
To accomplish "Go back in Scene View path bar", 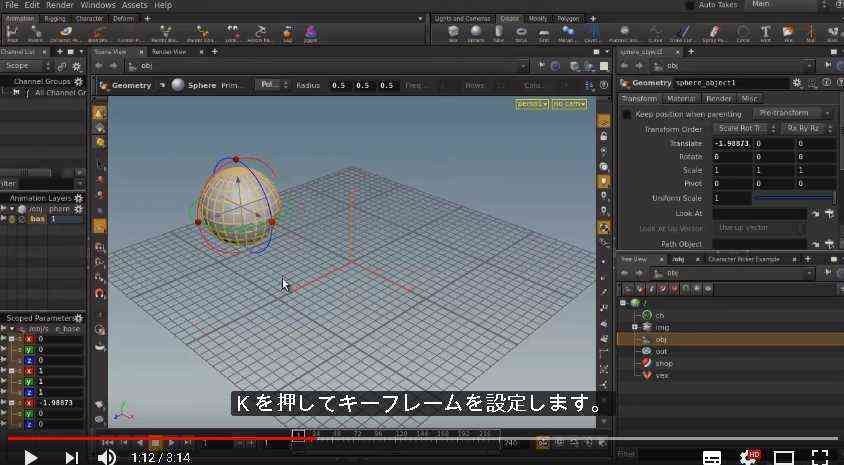I will point(99,66).
